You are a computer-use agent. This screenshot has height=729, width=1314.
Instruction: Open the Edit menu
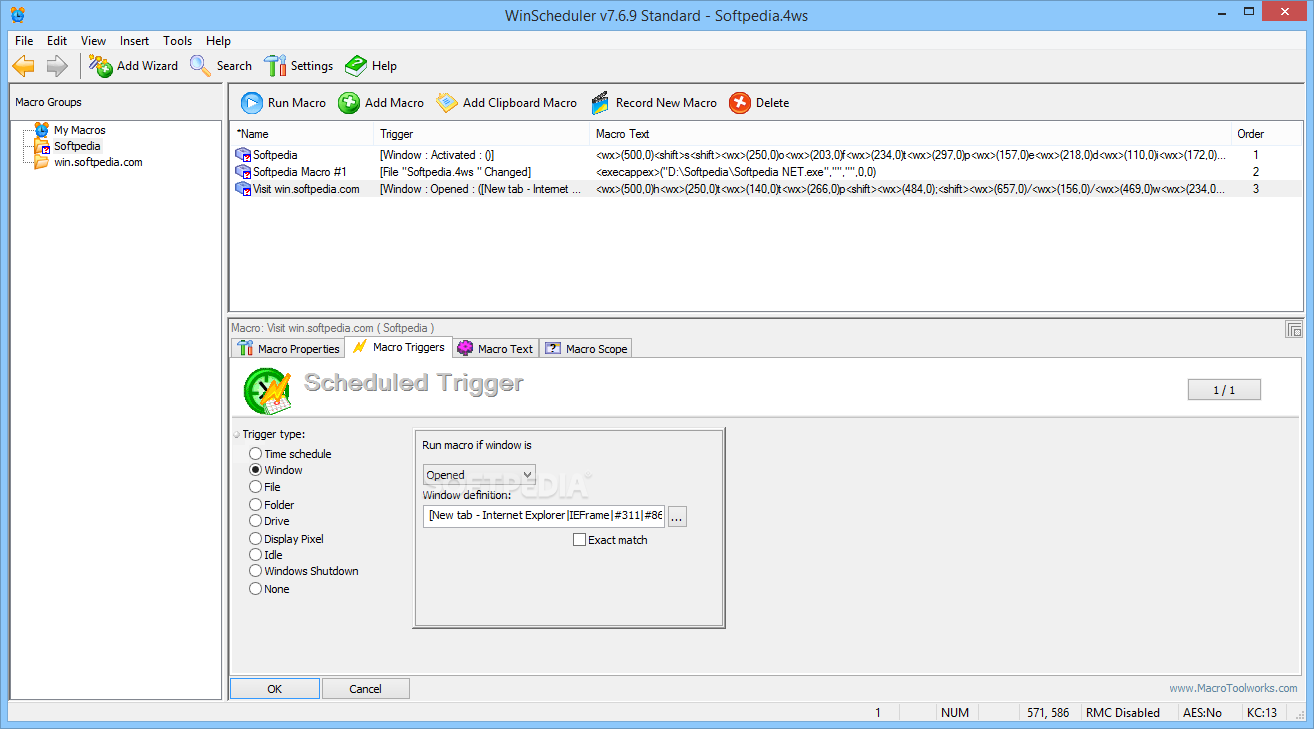pyautogui.click(x=57, y=41)
